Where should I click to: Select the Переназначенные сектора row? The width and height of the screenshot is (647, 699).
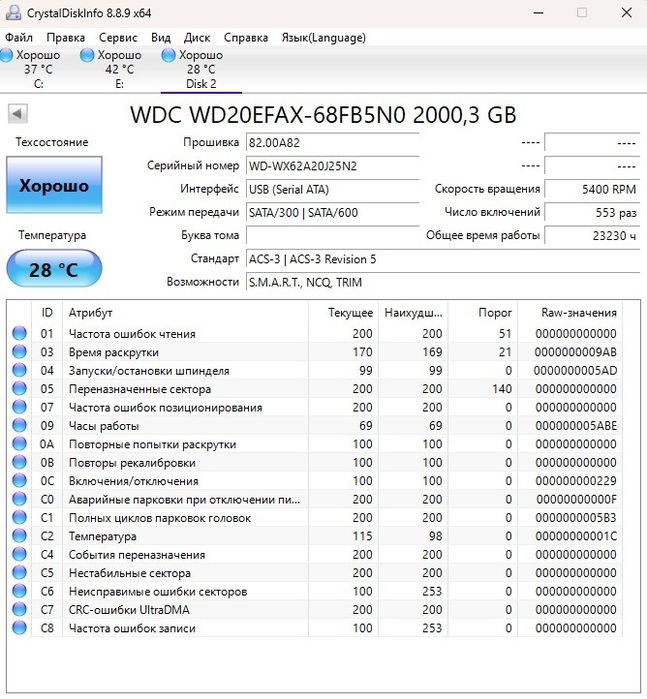tap(315, 389)
